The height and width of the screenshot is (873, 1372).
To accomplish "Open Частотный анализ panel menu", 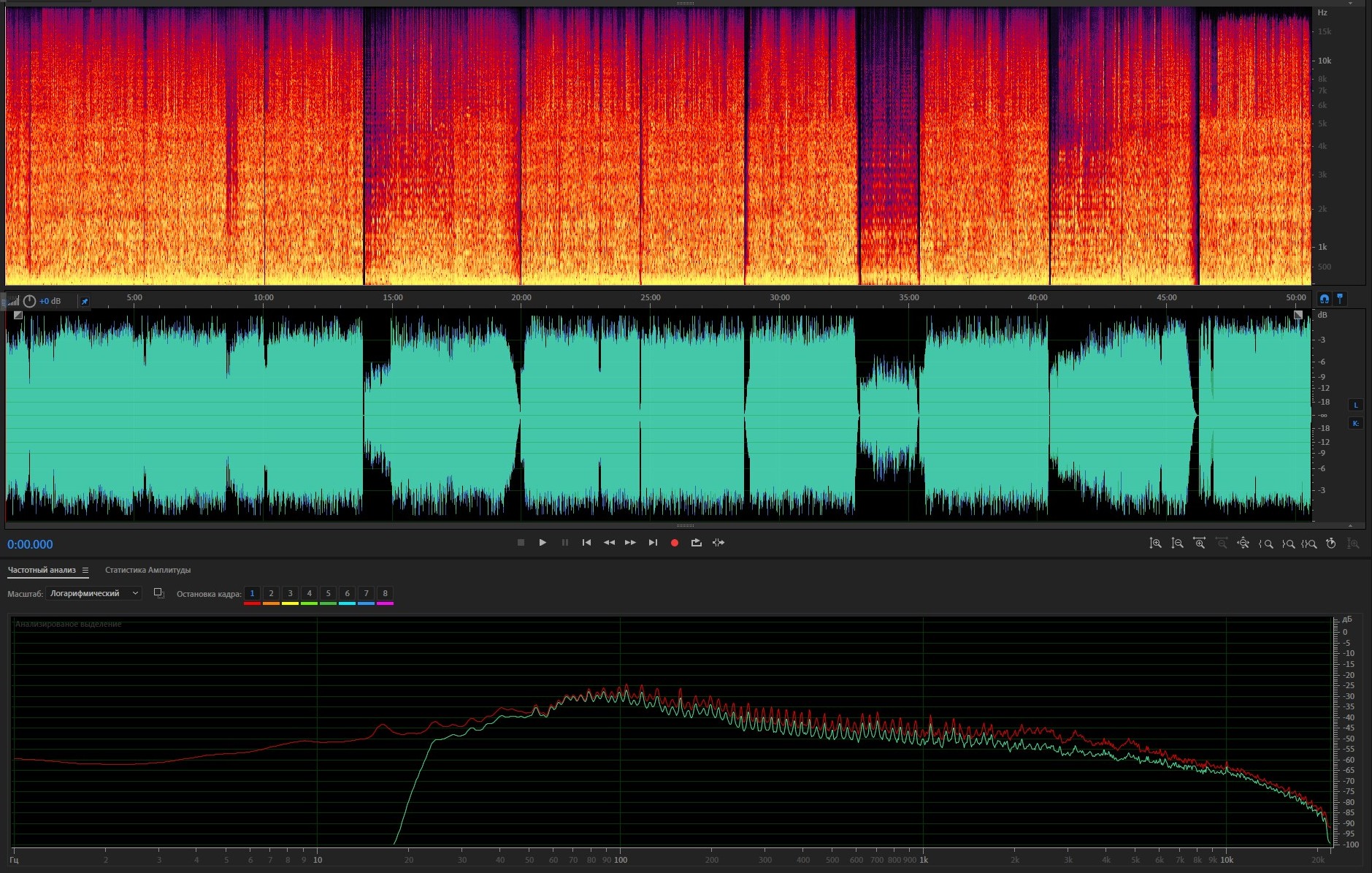I will click(85, 570).
